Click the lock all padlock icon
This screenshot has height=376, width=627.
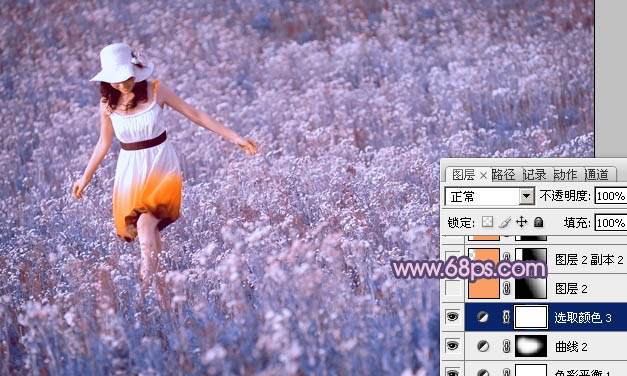(x=539, y=222)
